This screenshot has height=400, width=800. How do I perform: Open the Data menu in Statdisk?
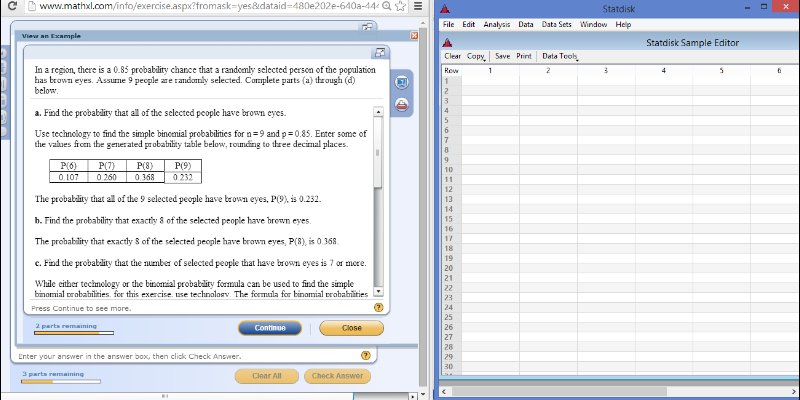526,24
